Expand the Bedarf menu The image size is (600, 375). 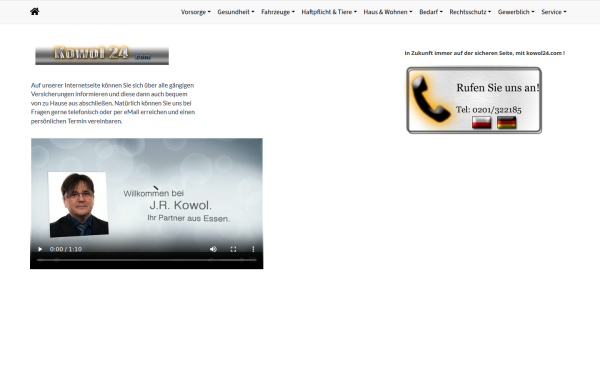pyautogui.click(x=431, y=12)
